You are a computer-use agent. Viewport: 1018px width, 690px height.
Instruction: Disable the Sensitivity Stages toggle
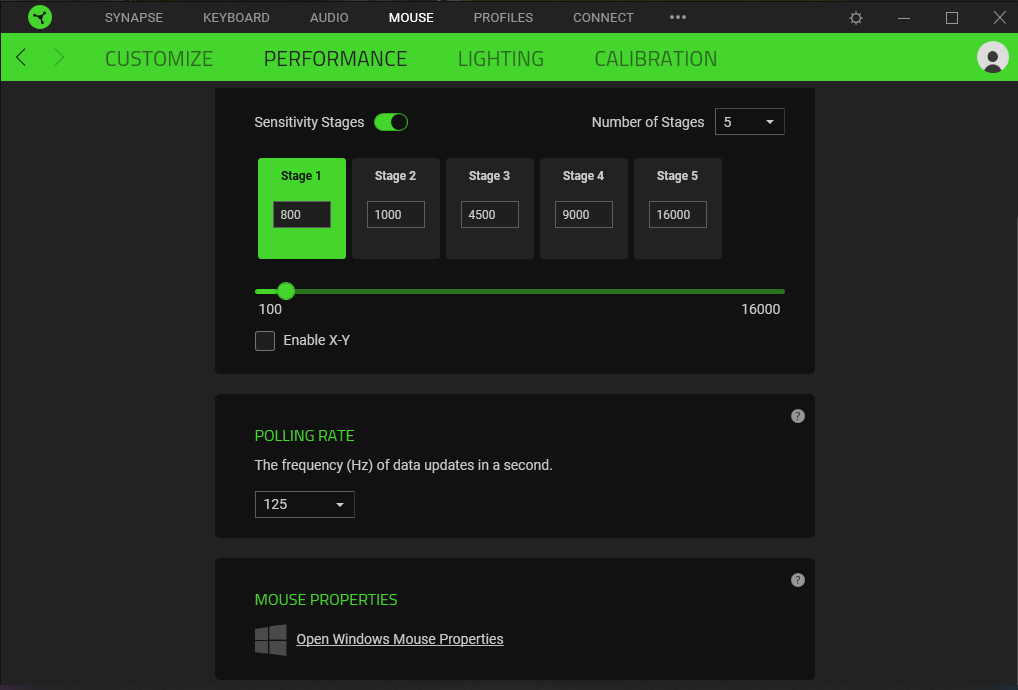391,122
